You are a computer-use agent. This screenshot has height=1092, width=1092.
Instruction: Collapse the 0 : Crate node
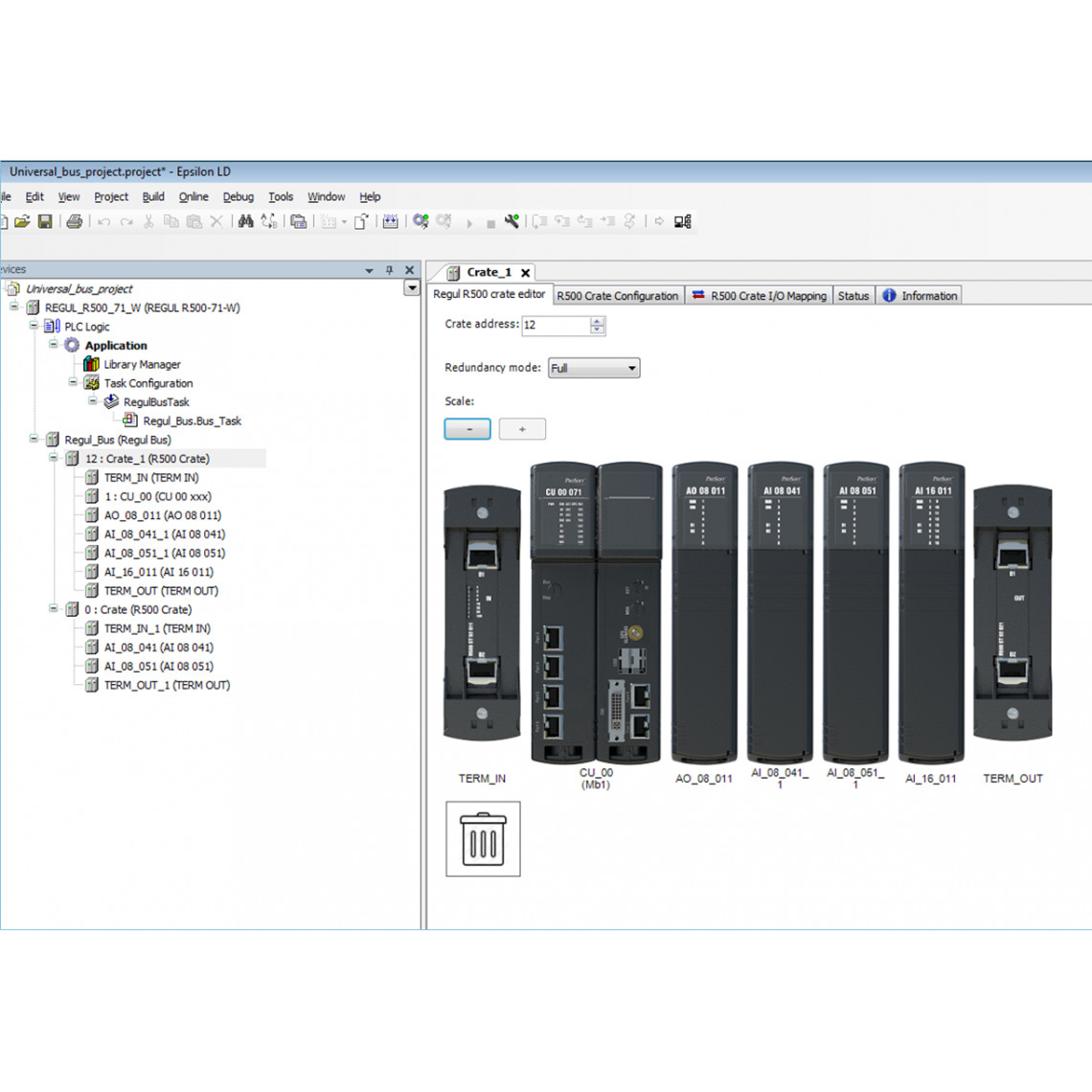(53, 608)
